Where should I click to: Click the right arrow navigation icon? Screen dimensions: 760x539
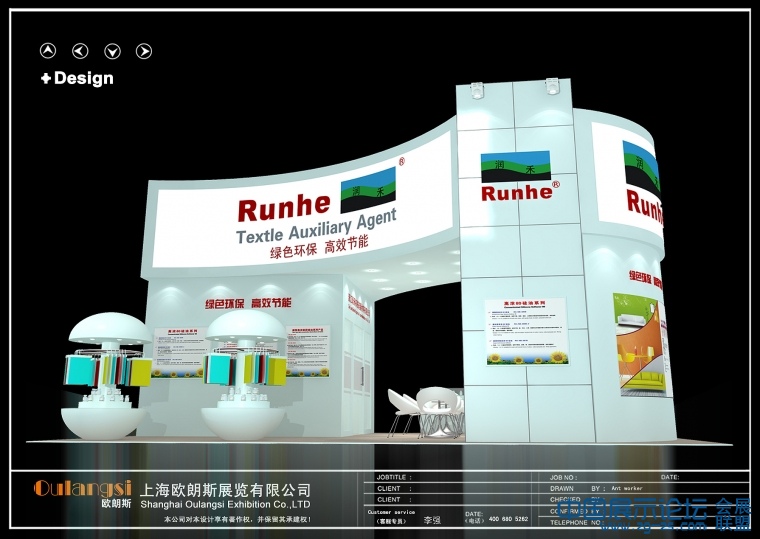click(144, 51)
